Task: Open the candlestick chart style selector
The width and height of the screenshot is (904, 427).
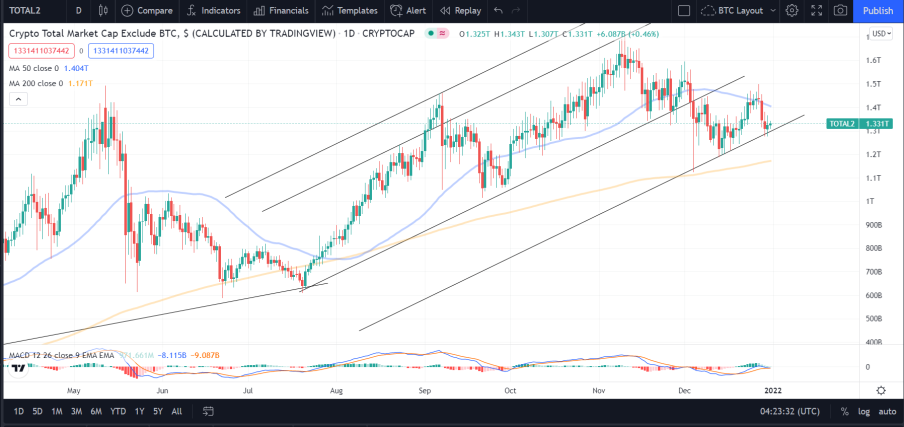Action: [103, 10]
